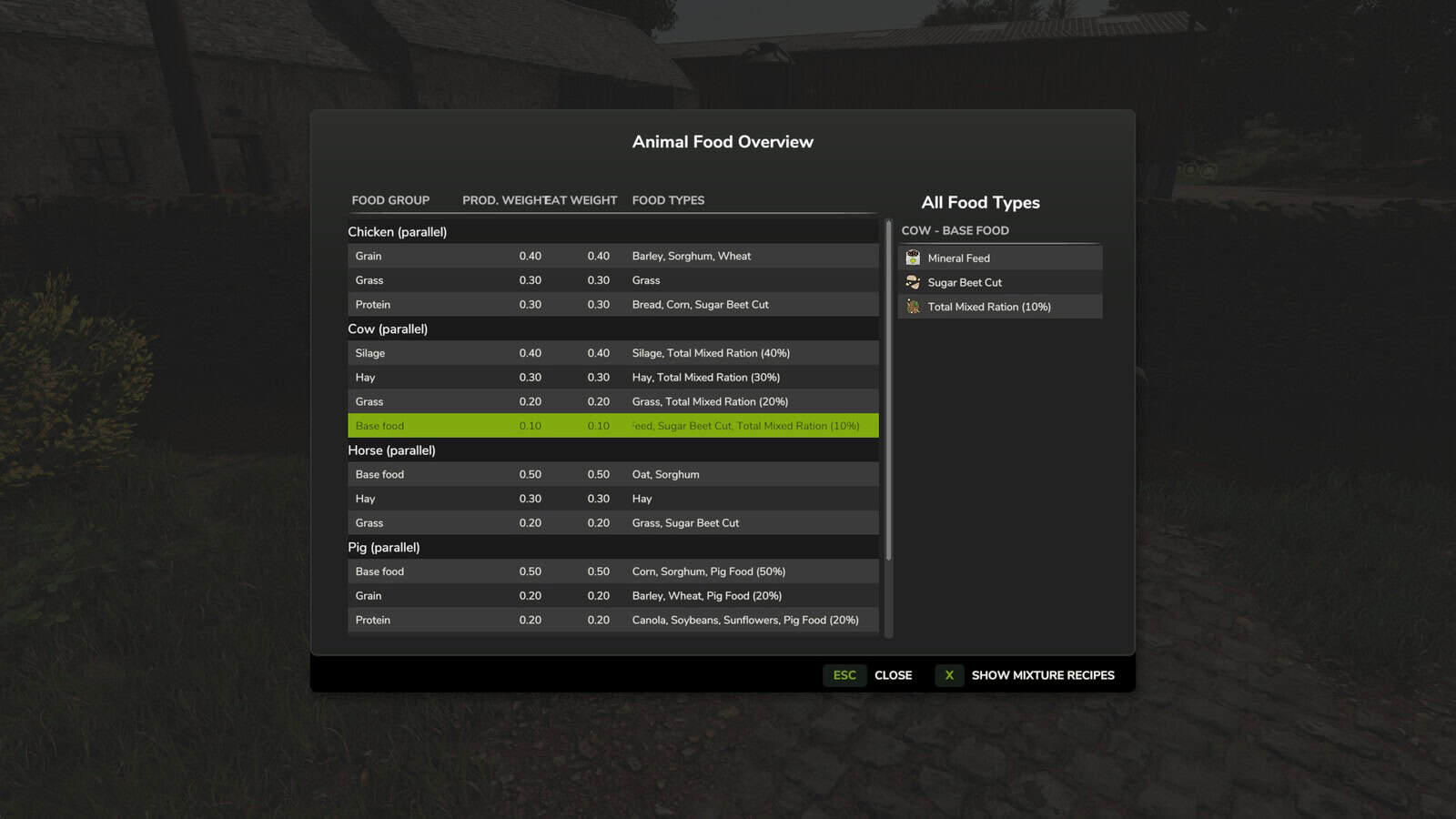This screenshot has height=819, width=1456.
Task: Click the Sugar Beet Cut food icon
Action: click(x=913, y=282)
